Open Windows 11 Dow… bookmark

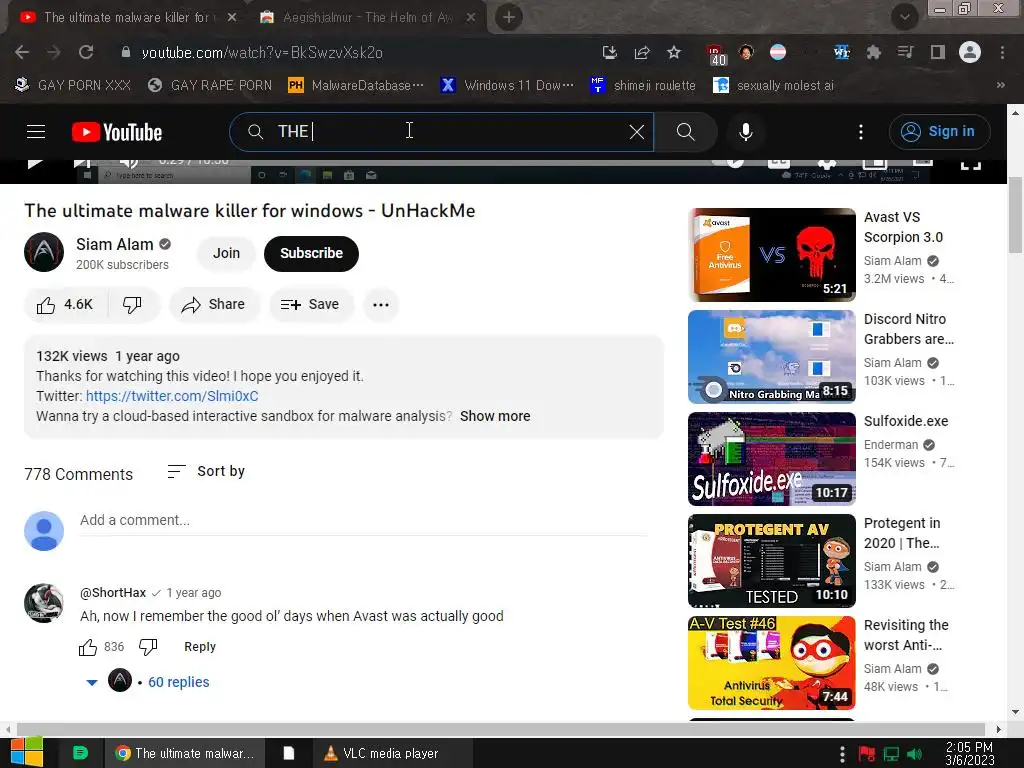507,85
